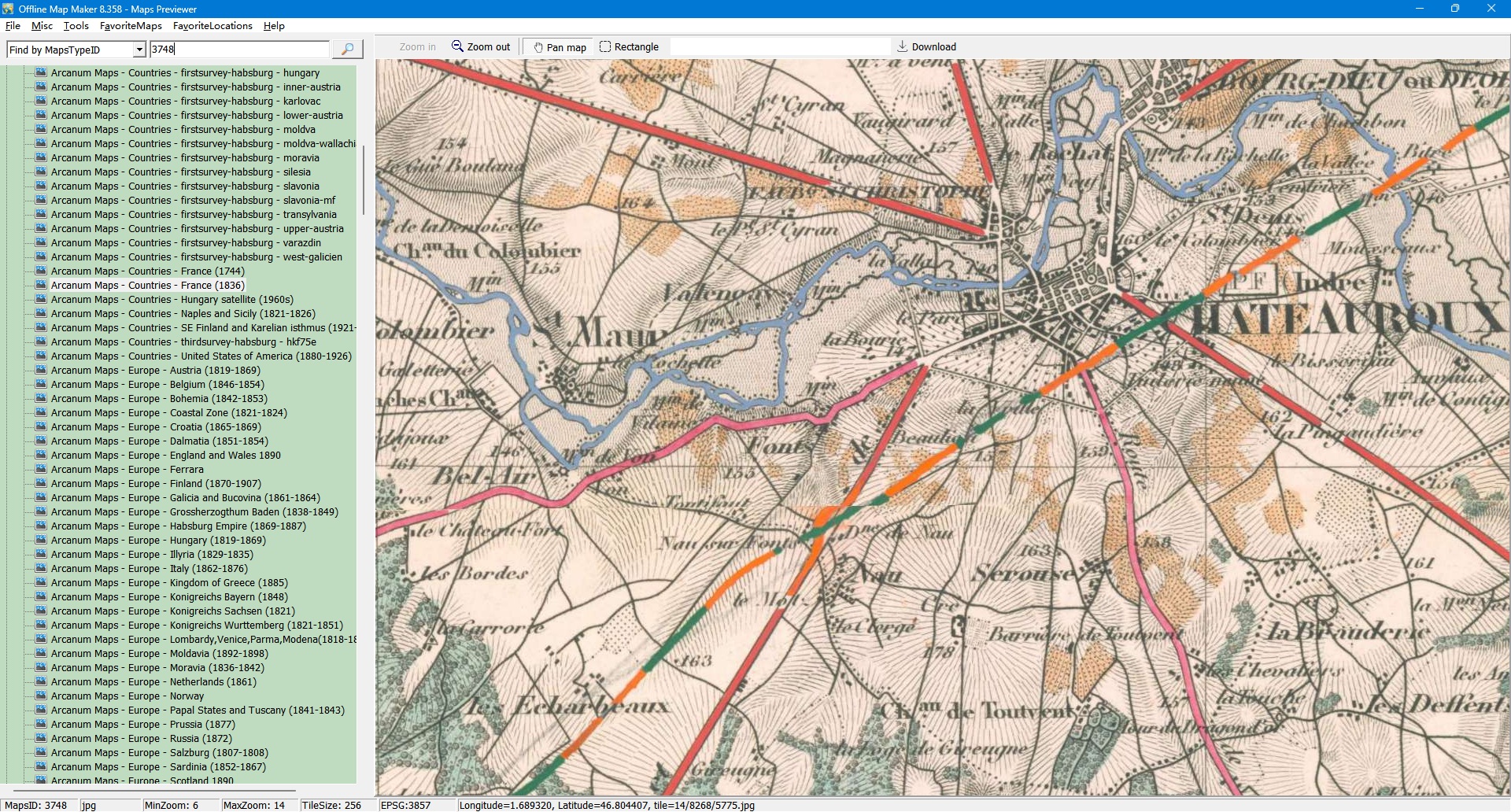
Task: Open the Misc menu
Action: click(x=42, y=26)
